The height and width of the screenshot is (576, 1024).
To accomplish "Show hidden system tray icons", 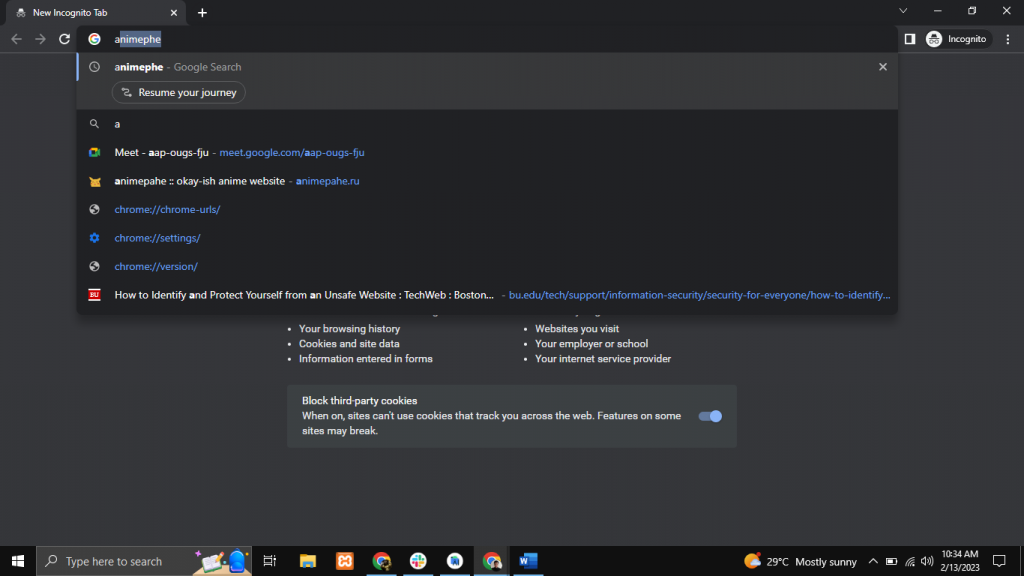I will tap(873, 561).
